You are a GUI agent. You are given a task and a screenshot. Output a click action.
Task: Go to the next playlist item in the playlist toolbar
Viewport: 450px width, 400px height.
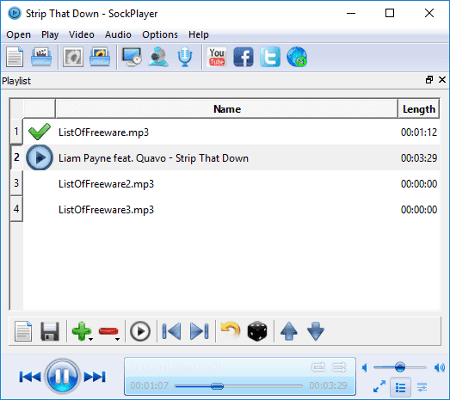pos(199,331)
